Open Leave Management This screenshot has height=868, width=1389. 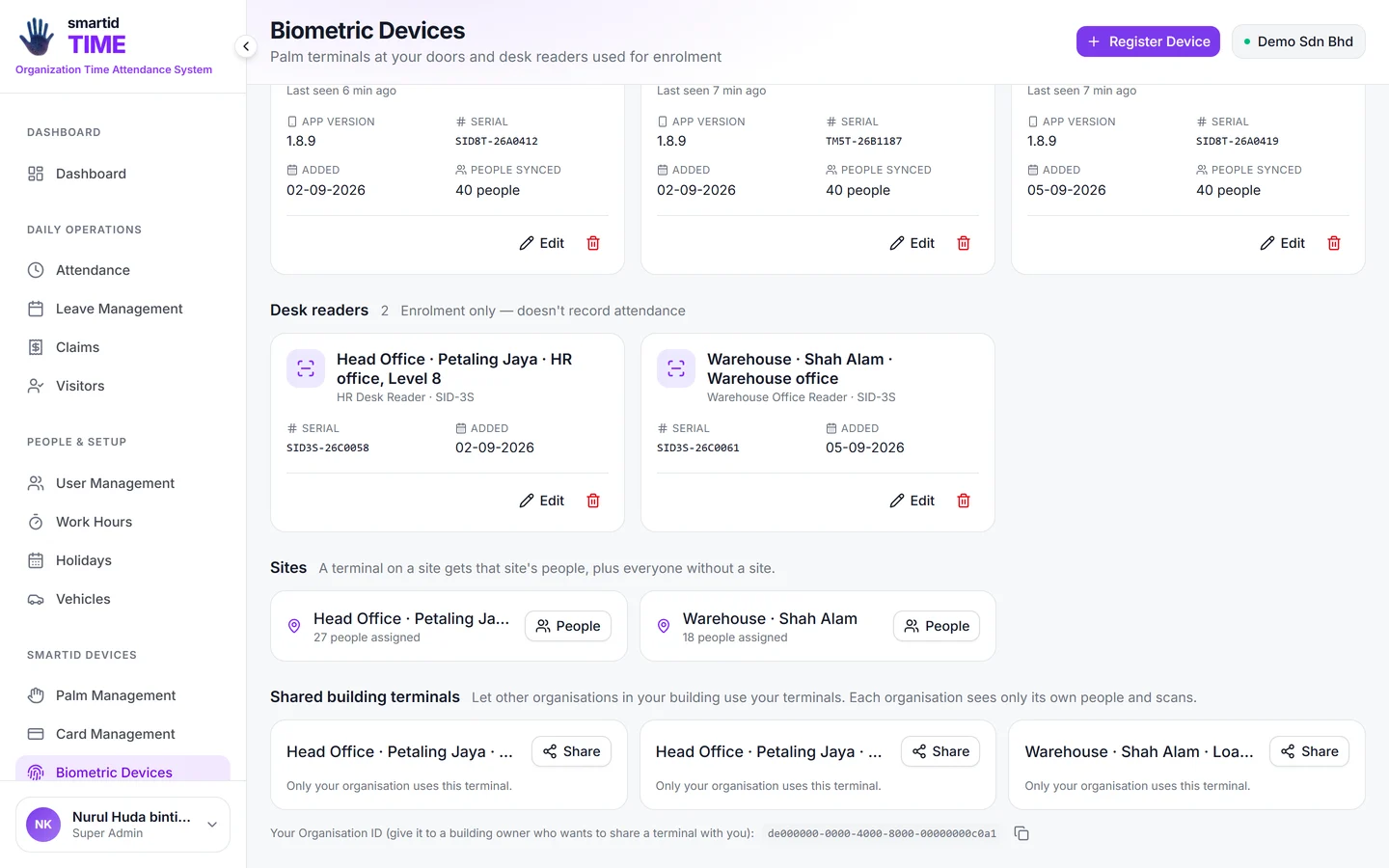[123, 309]
